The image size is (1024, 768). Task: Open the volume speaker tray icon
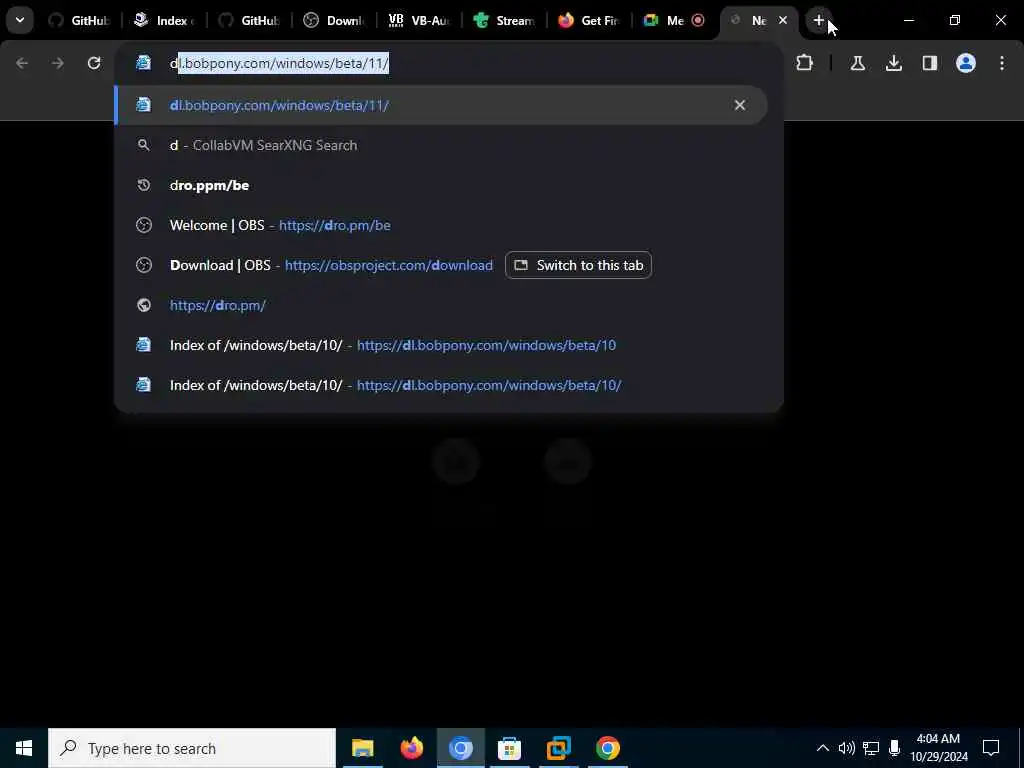click(x=846, y=748)
